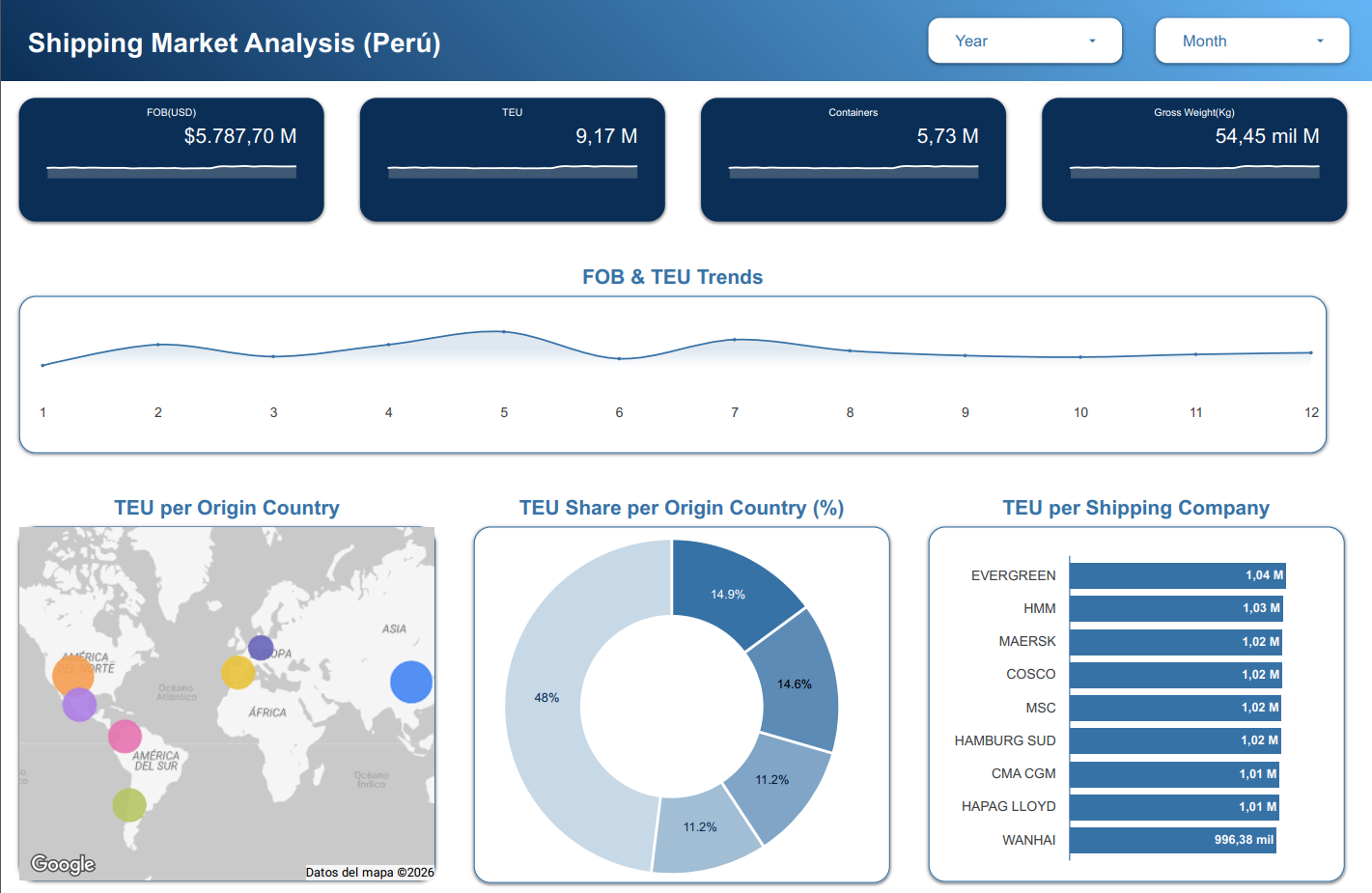Click the indigo bubble over Europe
The width and height of the screenshot is (1372, 893).
[261, 648]
